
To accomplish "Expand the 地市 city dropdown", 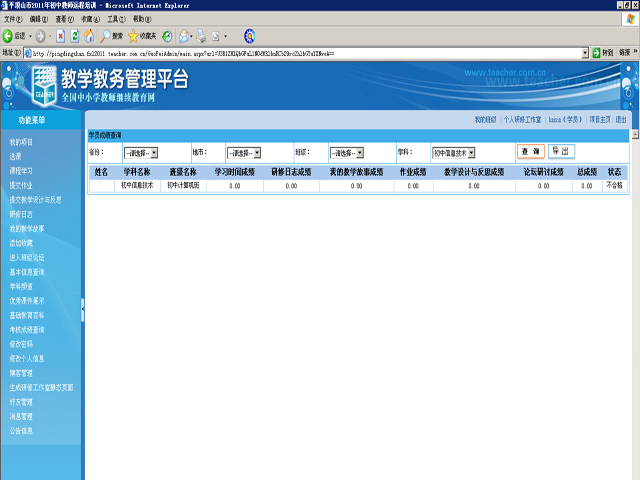I will [x=243, y=153].
